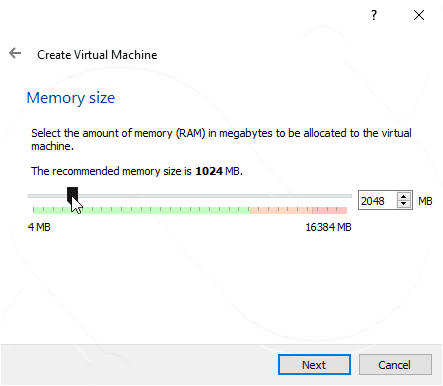Proceed with the Next button

[314, 365]
